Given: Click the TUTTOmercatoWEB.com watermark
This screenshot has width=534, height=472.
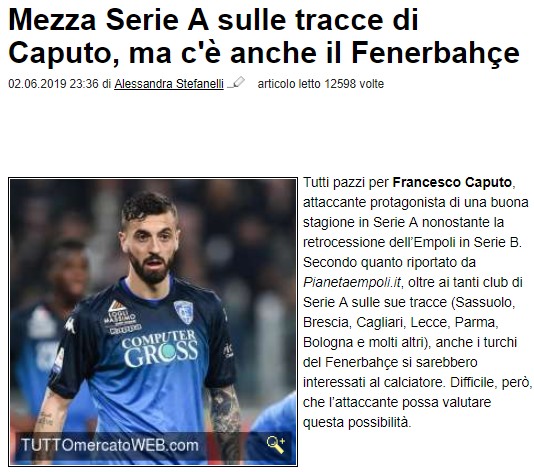Looking at the screenshot, I should 110,445.
